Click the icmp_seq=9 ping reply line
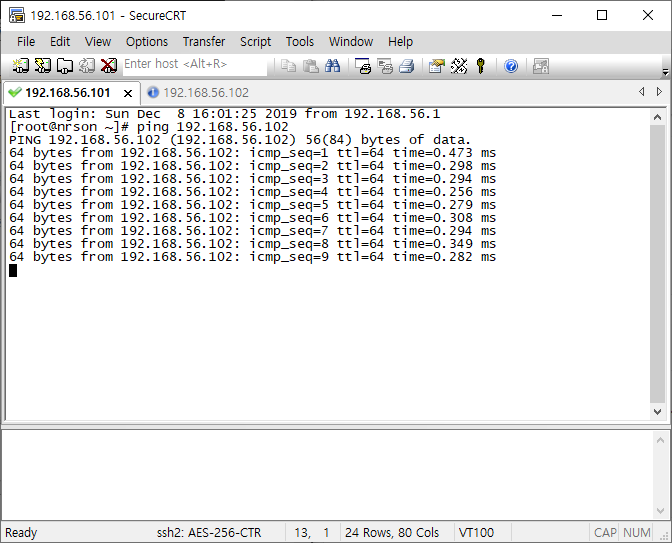The height and width of the screenshot is (543, 672). (252, 257)
